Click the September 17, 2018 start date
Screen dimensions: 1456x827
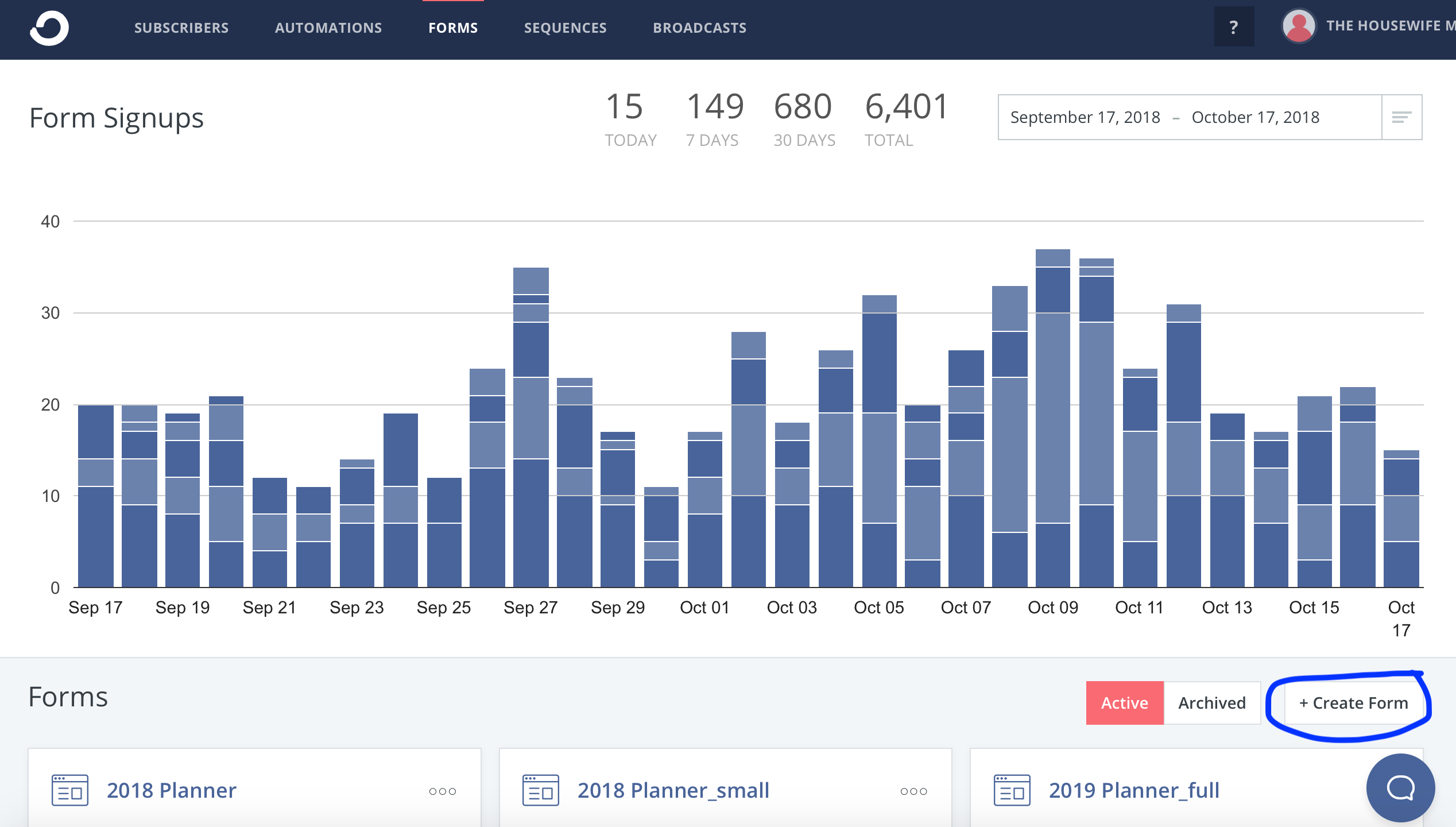pyautogui.click(x=1085, y=117)
